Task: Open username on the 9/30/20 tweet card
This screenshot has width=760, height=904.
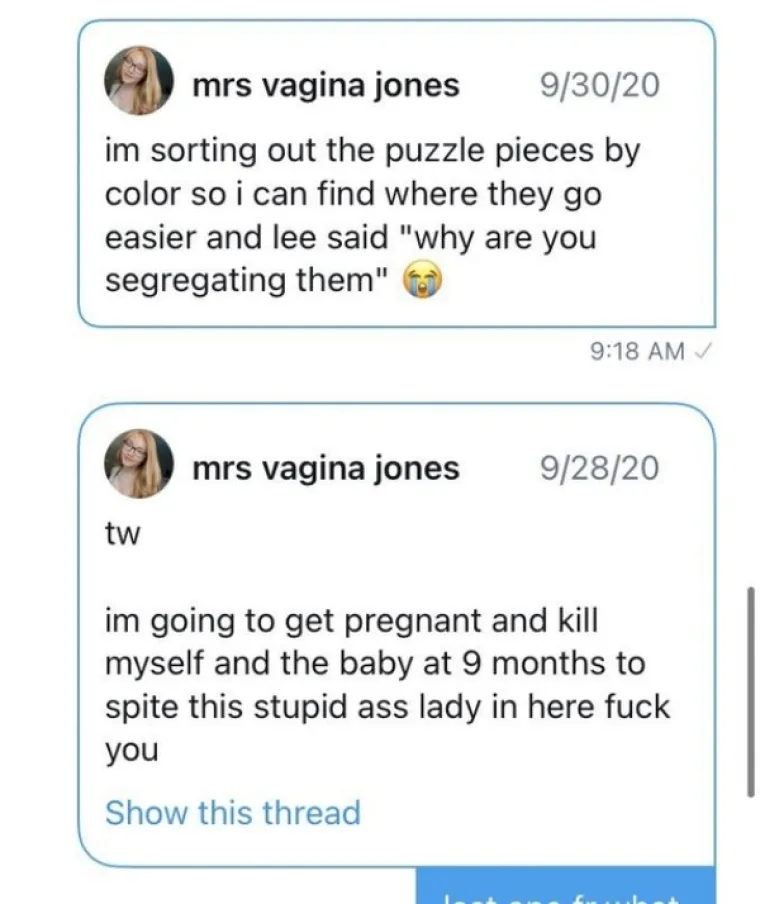Action: [x=325, y=85]
